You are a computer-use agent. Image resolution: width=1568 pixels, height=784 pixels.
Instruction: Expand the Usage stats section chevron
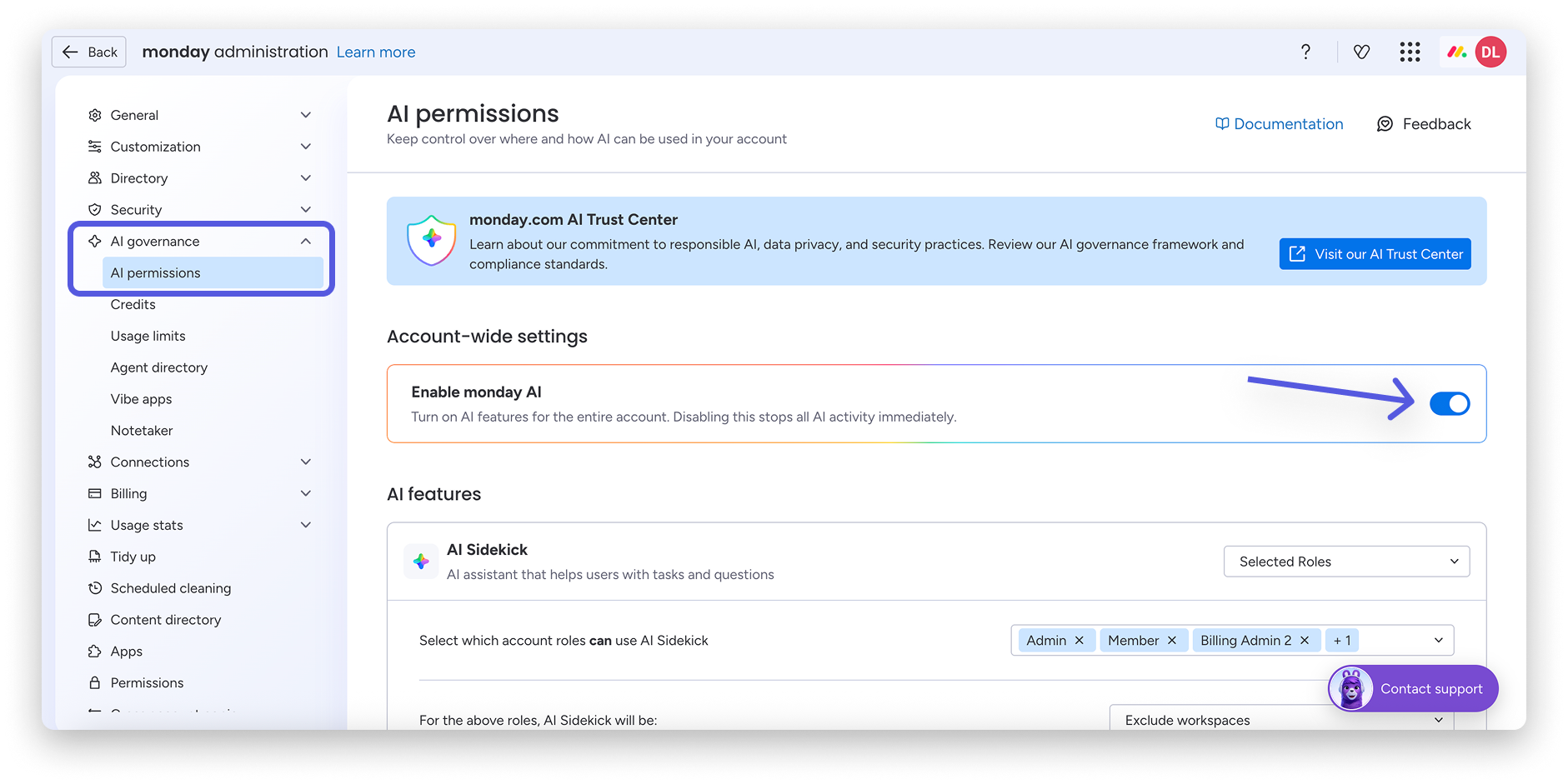(306, 525)
